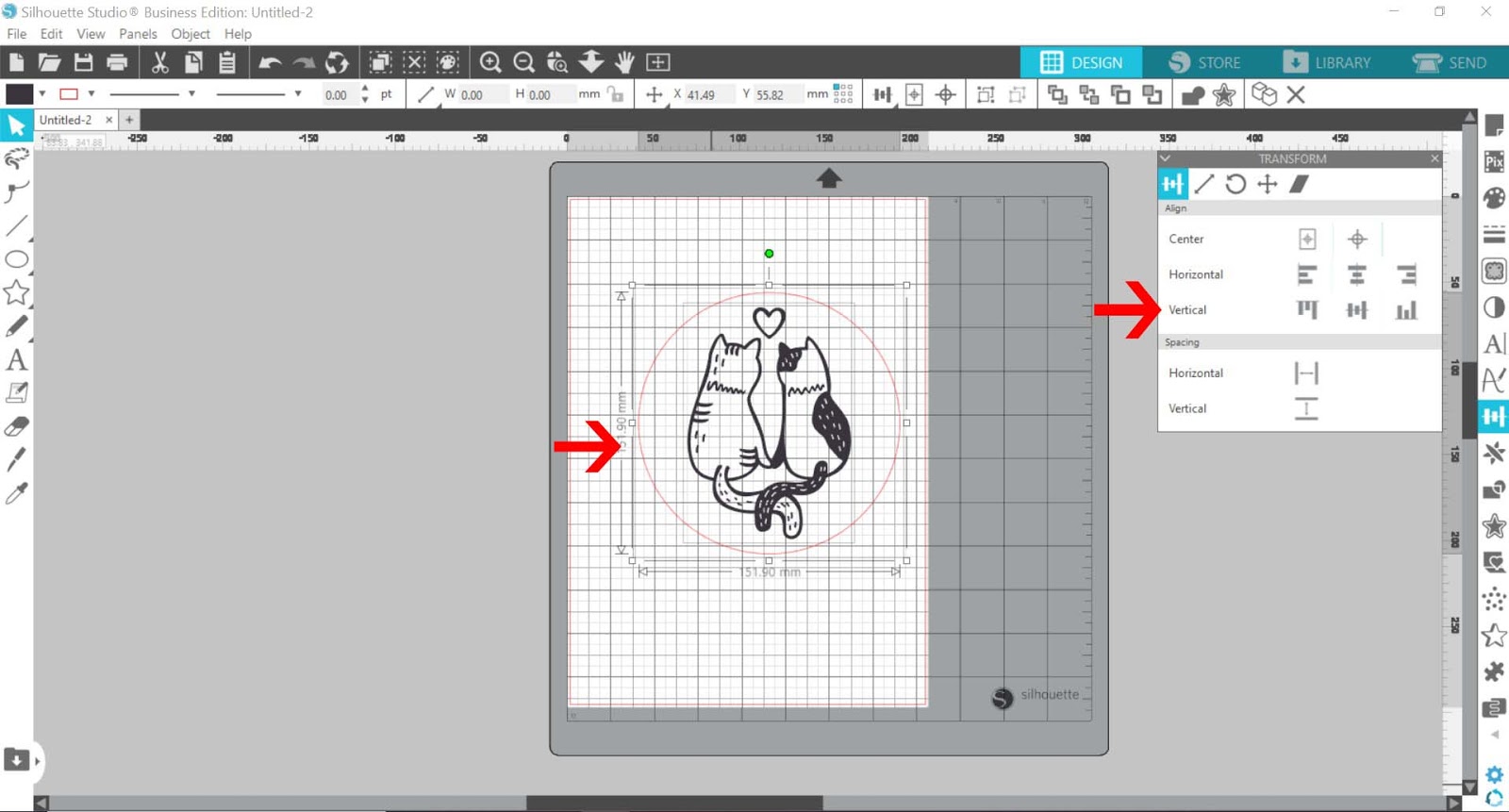Align selection to horizontal left
The height and width of the screenshot is (812, 1509).
click(1306, 274)
